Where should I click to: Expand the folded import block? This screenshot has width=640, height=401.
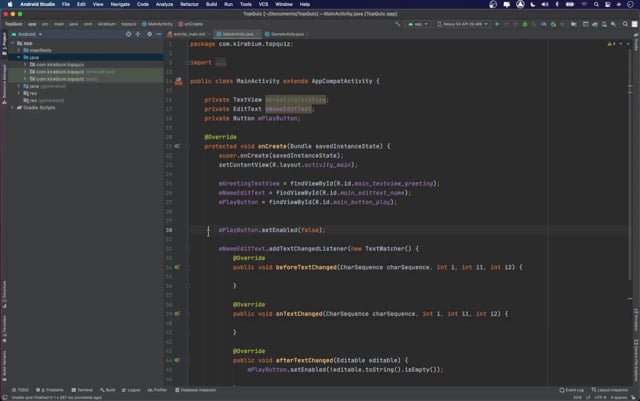click(x=220, y=62)
